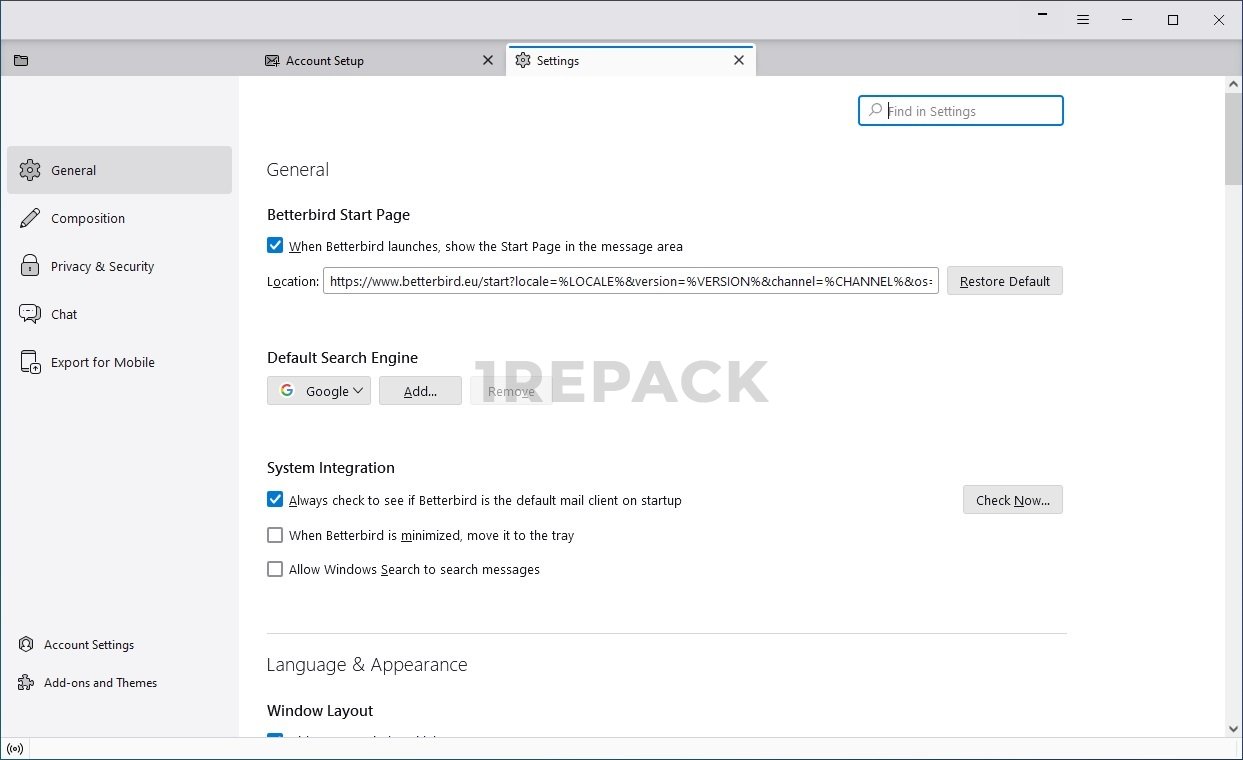1243x760 pixels.
Task: Click the Composition pencil icon
Action: 30,218
